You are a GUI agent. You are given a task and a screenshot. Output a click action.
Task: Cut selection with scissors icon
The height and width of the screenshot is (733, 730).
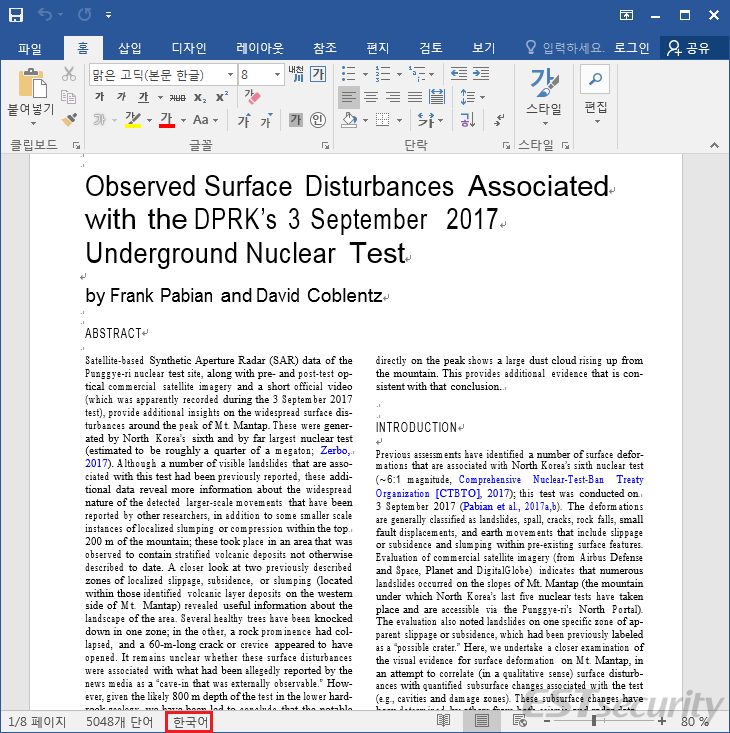coord(69,74)
